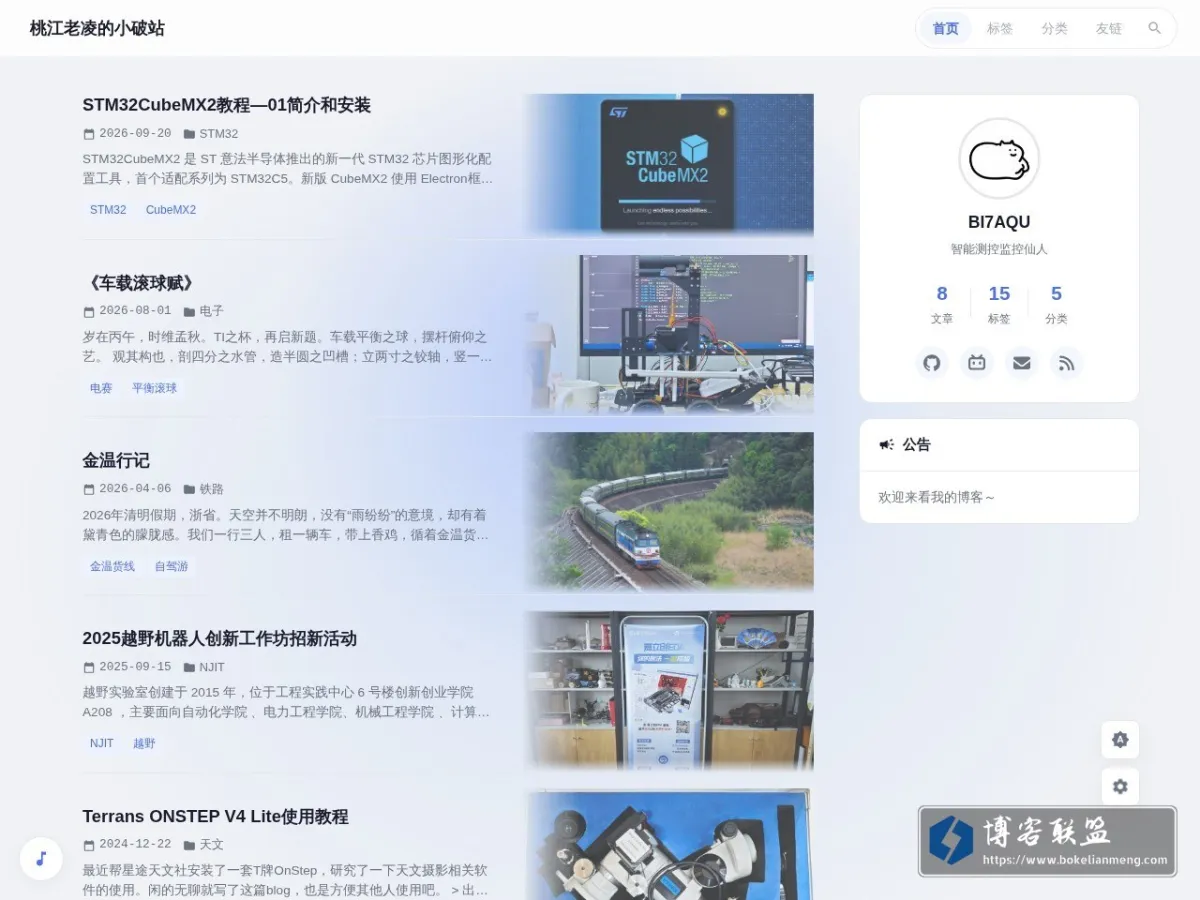Image resolution: width=1200 pixels, height=900 pixels.
Task: Click the BI7AQU cat avatar
Action: pyautogui.click(x=999, y=159)
